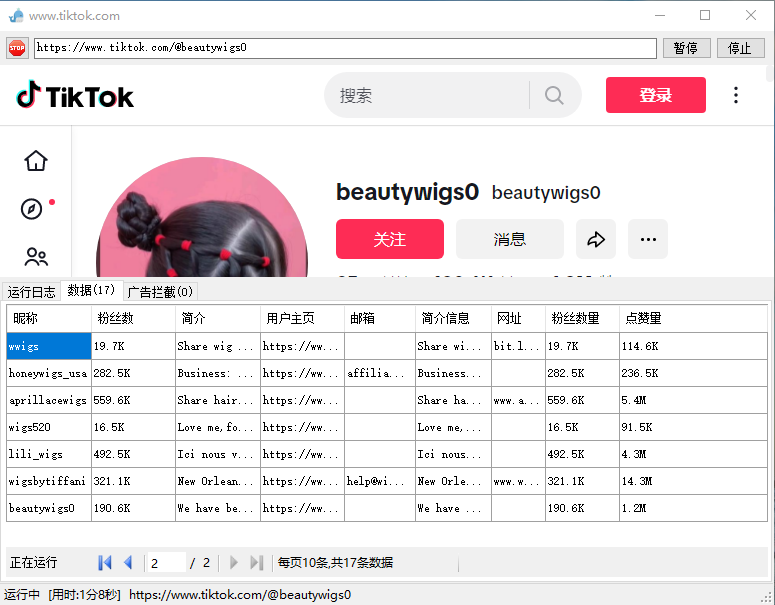
Task: Click the help@wi... email cell
Action: coord(380,481)
